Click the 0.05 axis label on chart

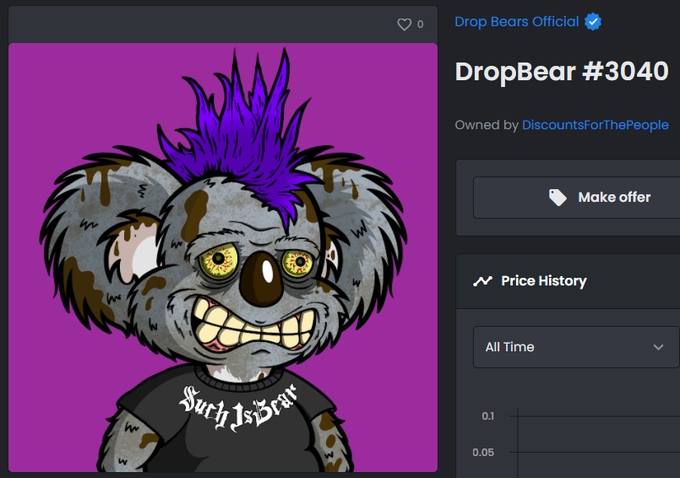483,452
